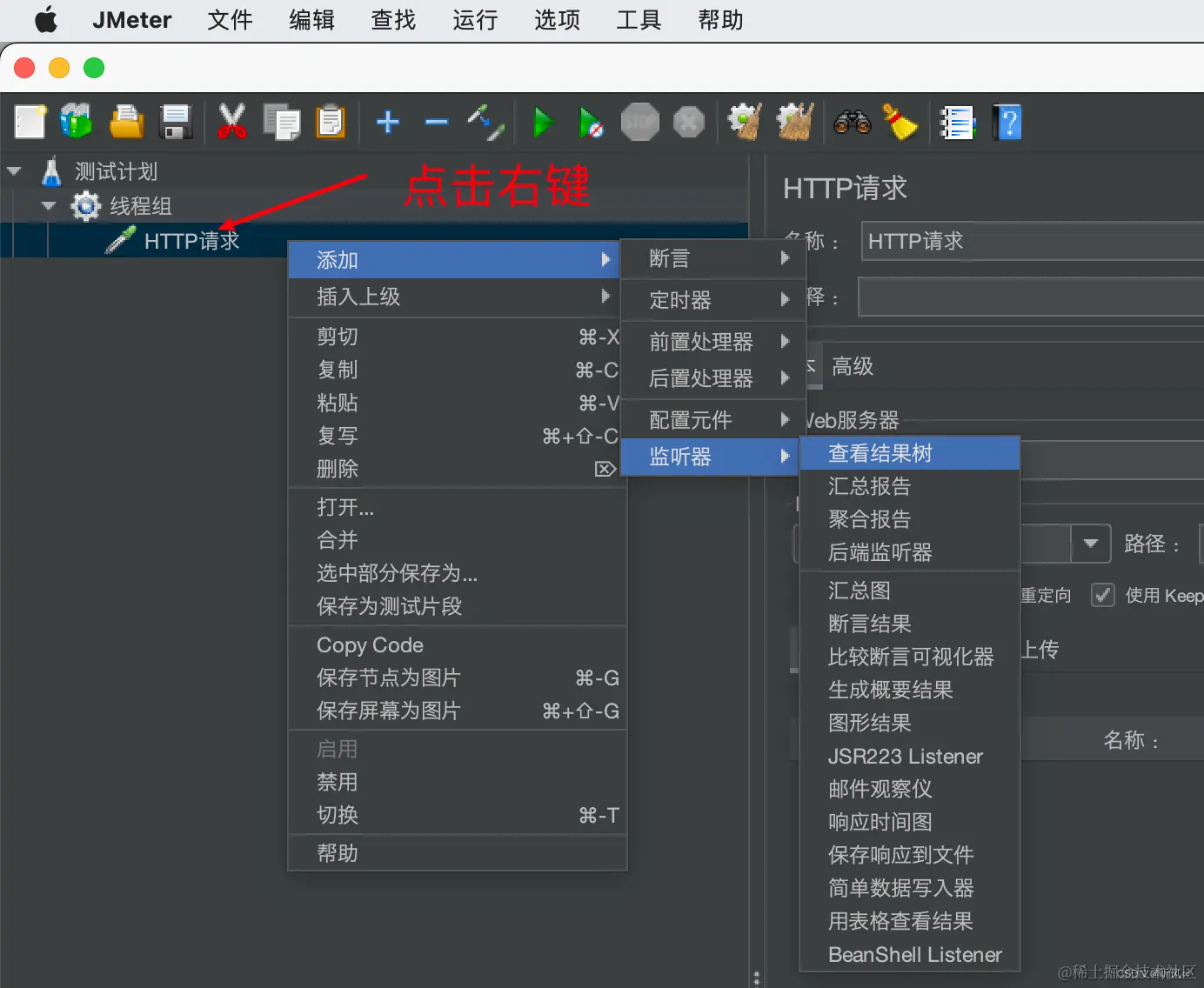Viewport: 1204px width, 988px height.
Task: Click the Help question mark icon
Action: (x=1007, y=123)
